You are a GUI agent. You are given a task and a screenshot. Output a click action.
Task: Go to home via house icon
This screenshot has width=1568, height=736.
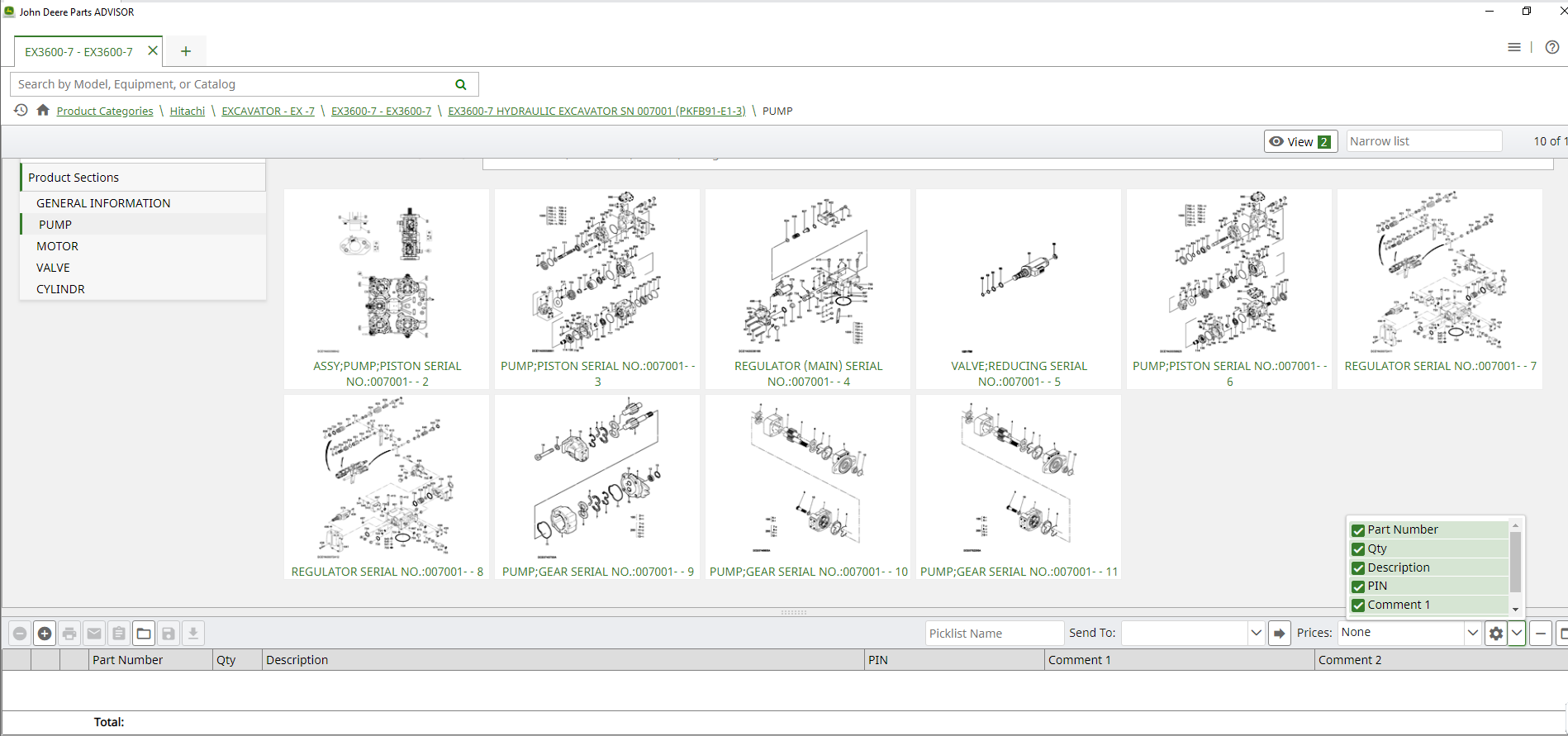click(43, 110)
